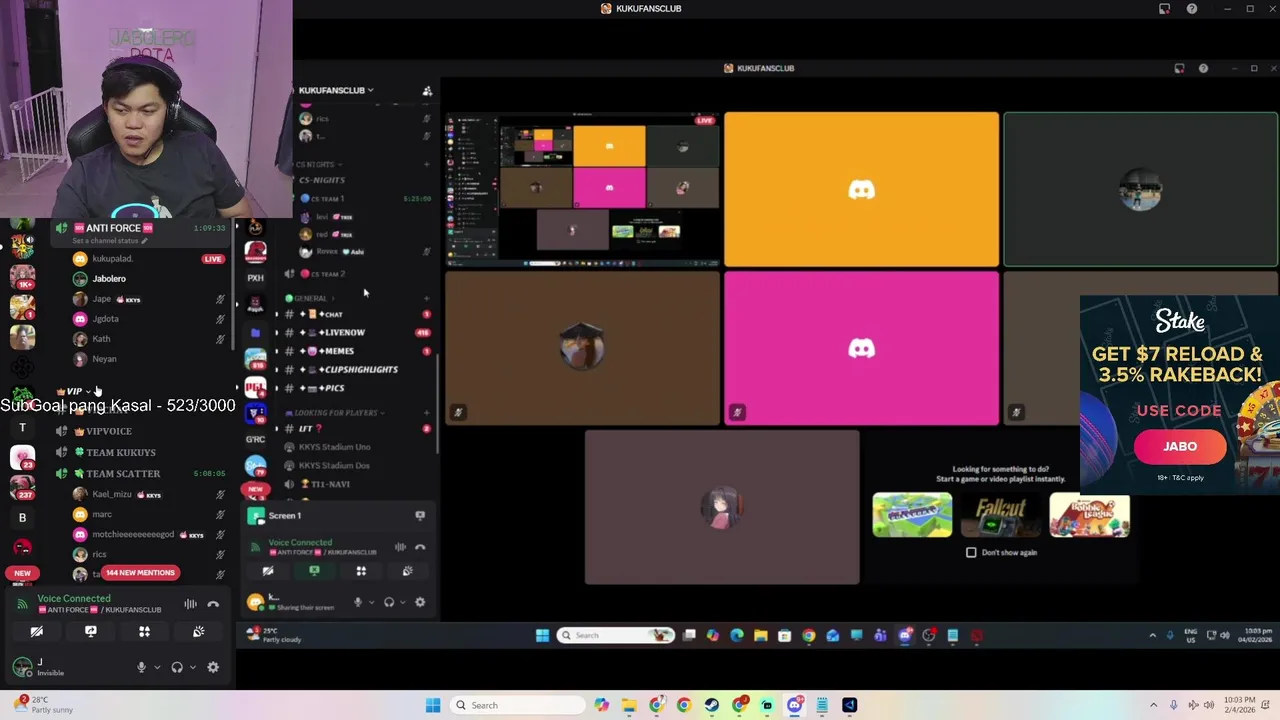This screenshot has width=1280, height=720.
Task: Open User Settings gear icon
Action: (x=213, y=667)
